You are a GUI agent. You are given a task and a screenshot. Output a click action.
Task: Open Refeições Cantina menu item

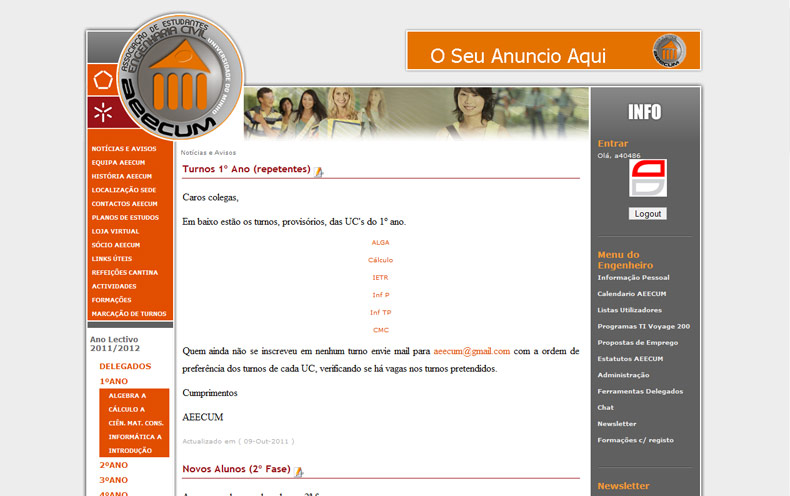pos(124,272)
